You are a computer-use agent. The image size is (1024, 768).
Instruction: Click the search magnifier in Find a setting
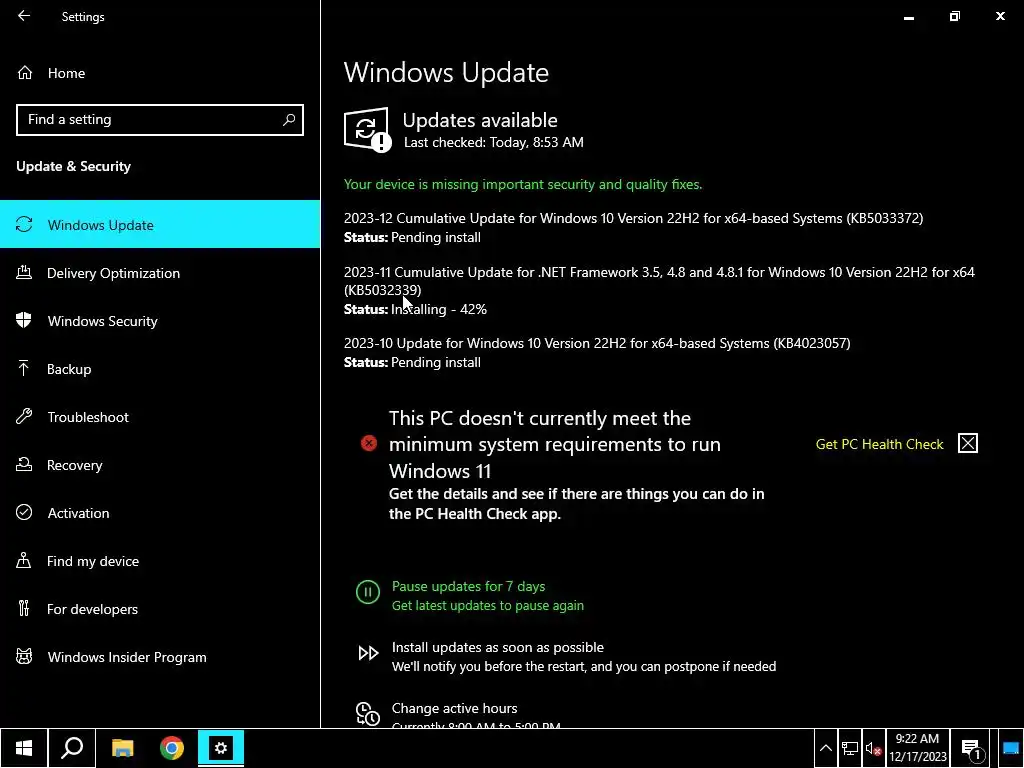point(289,120)
